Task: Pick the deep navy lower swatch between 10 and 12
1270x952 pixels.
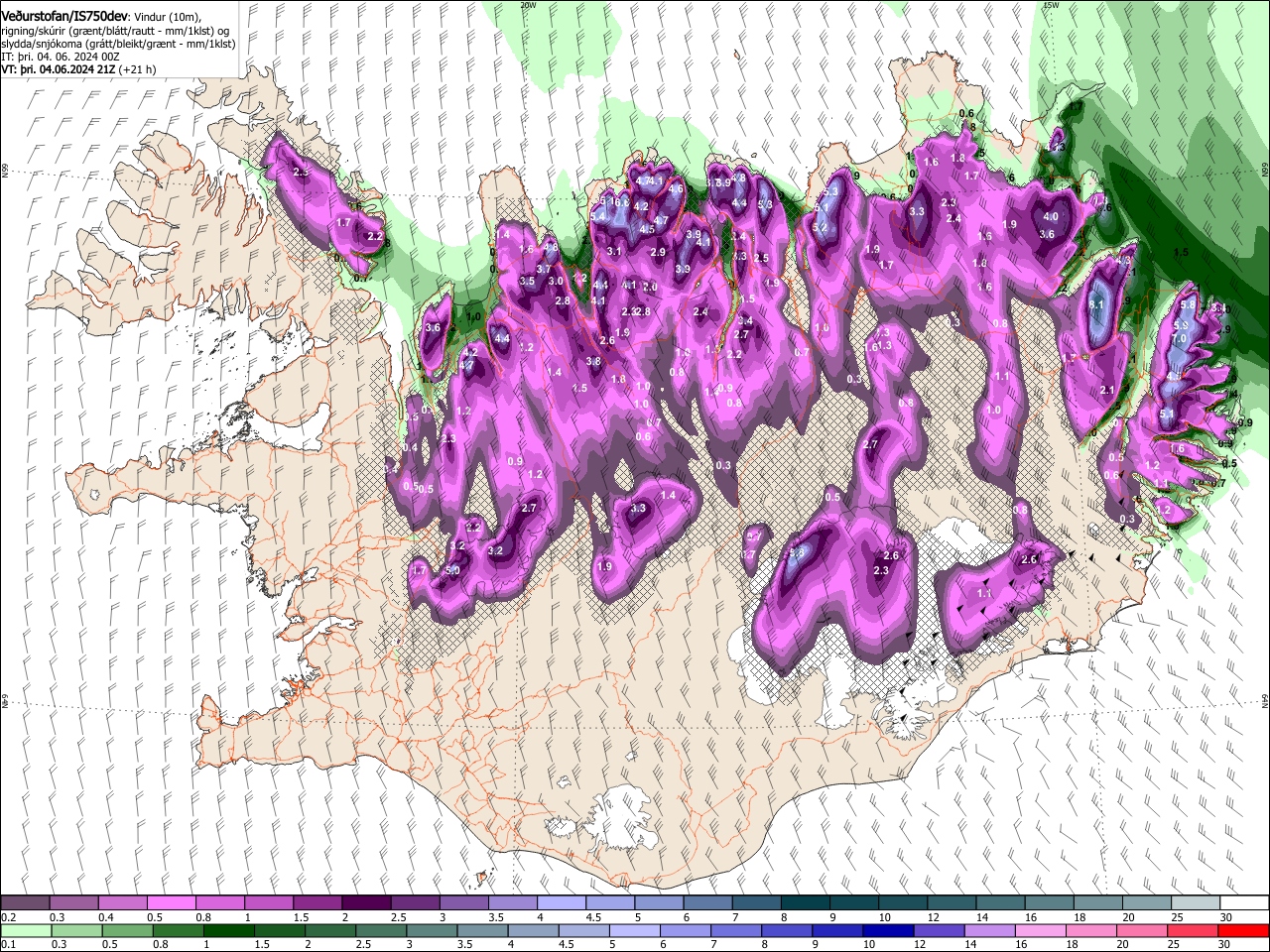Action: point(888,930)
